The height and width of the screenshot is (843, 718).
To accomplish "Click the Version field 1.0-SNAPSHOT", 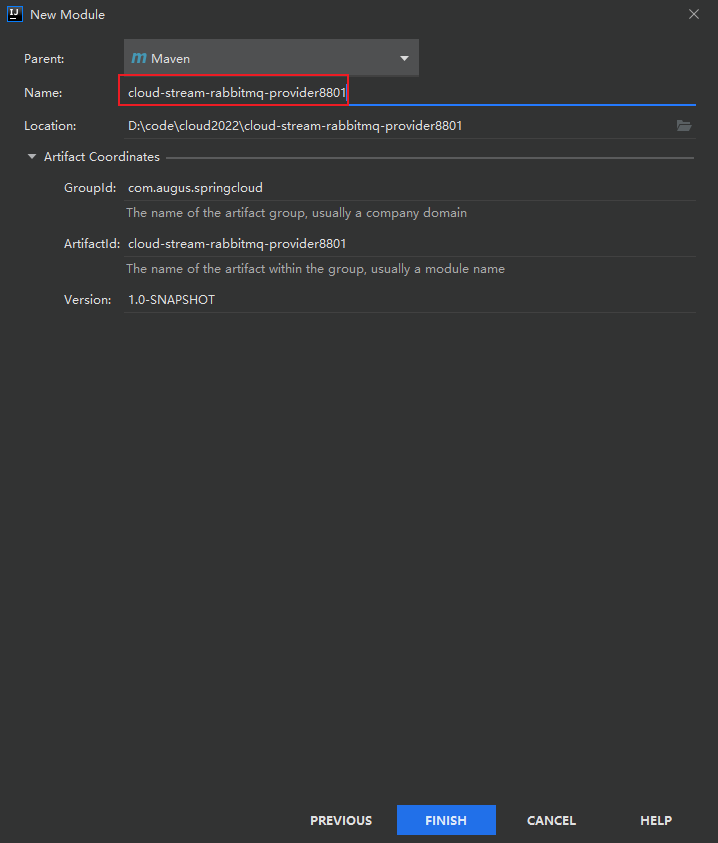I will pyautogui.click(x=410, y=299).
